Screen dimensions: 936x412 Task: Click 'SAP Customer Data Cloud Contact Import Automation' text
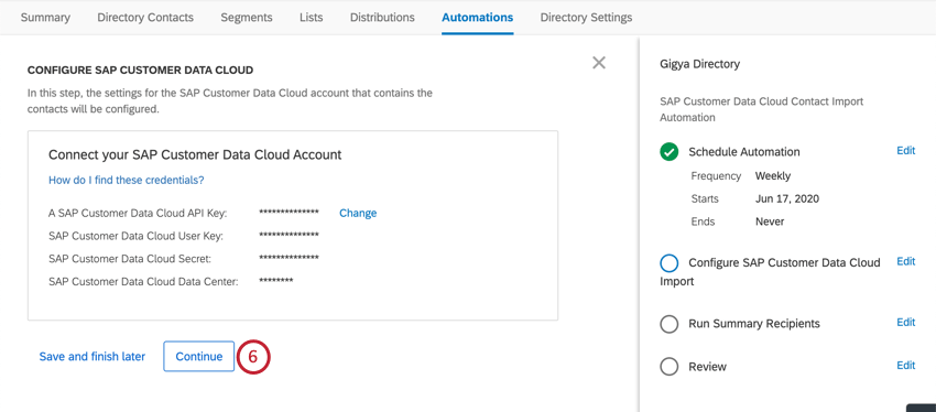pos(762,110)
